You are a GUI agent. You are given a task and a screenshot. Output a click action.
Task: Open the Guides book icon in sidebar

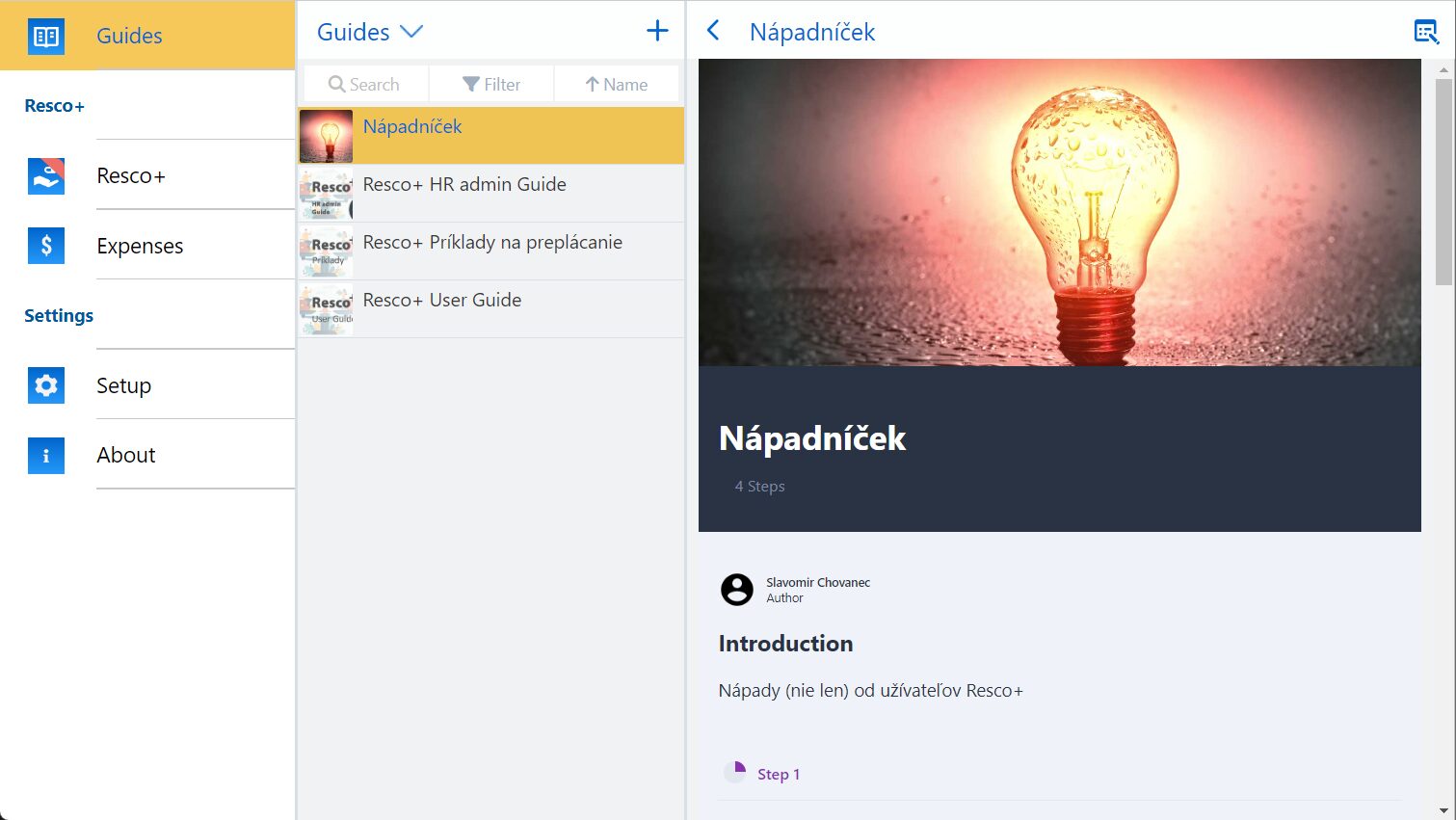coord(46,37)
